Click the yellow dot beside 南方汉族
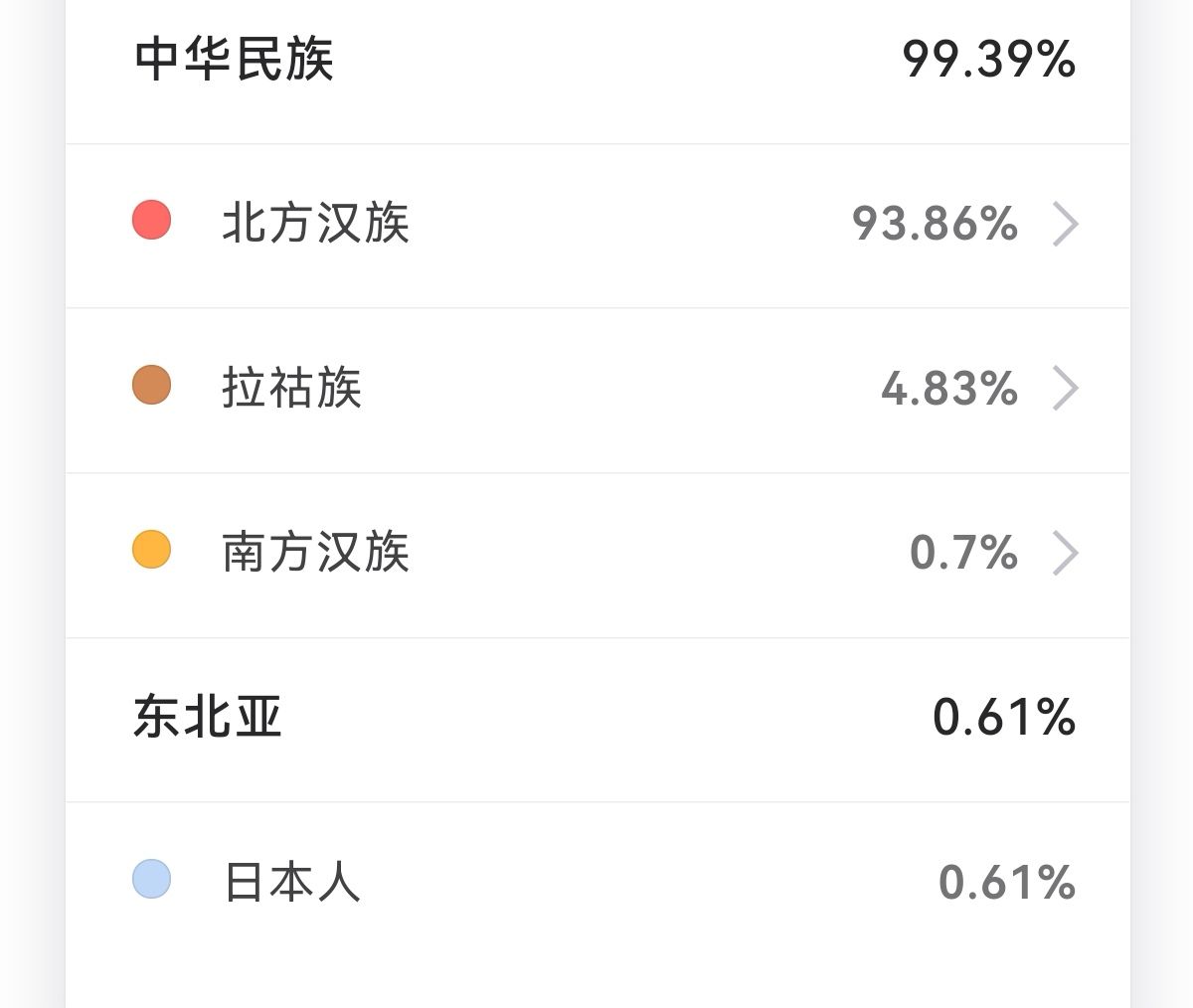The width and height of the screenshot is (1193, 1008). point(152,550)
